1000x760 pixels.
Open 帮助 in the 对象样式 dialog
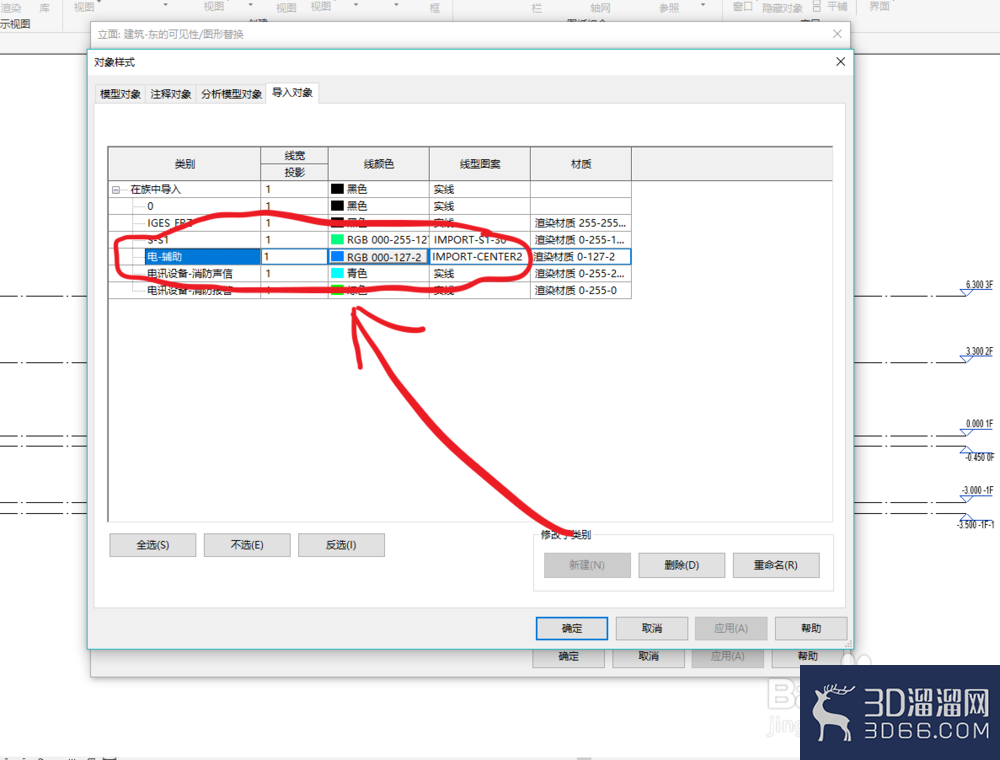point(811,628)
